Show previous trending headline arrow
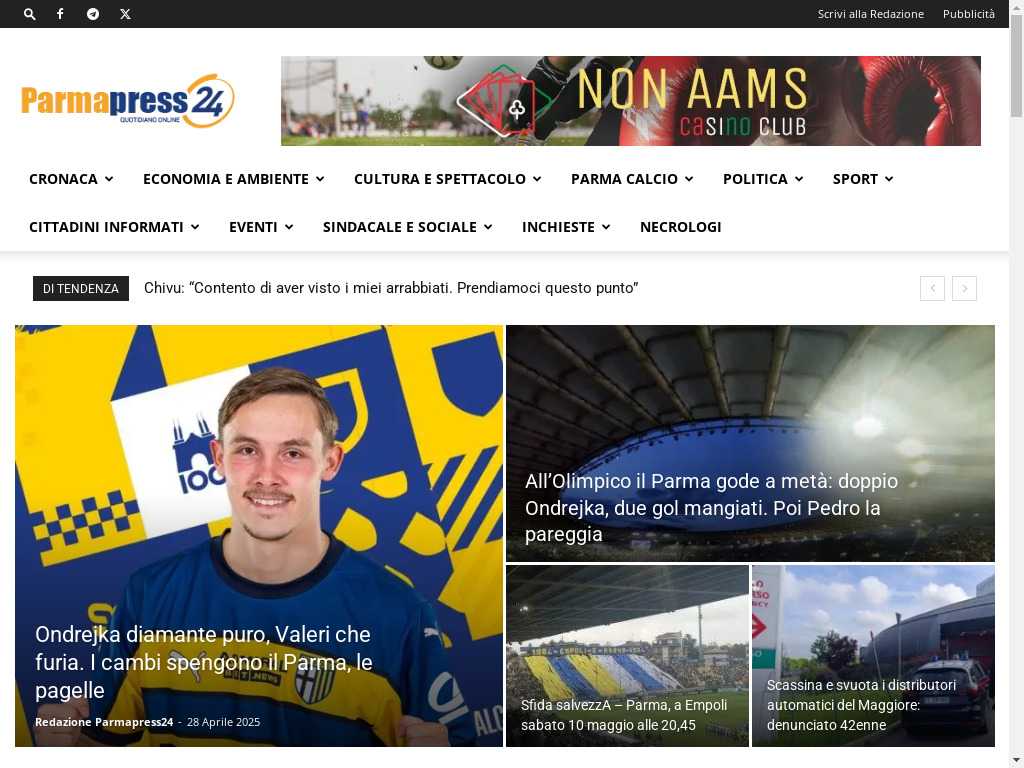Image resolution: width=1024 pixels, height=768 pixels. tap(932, 288)
